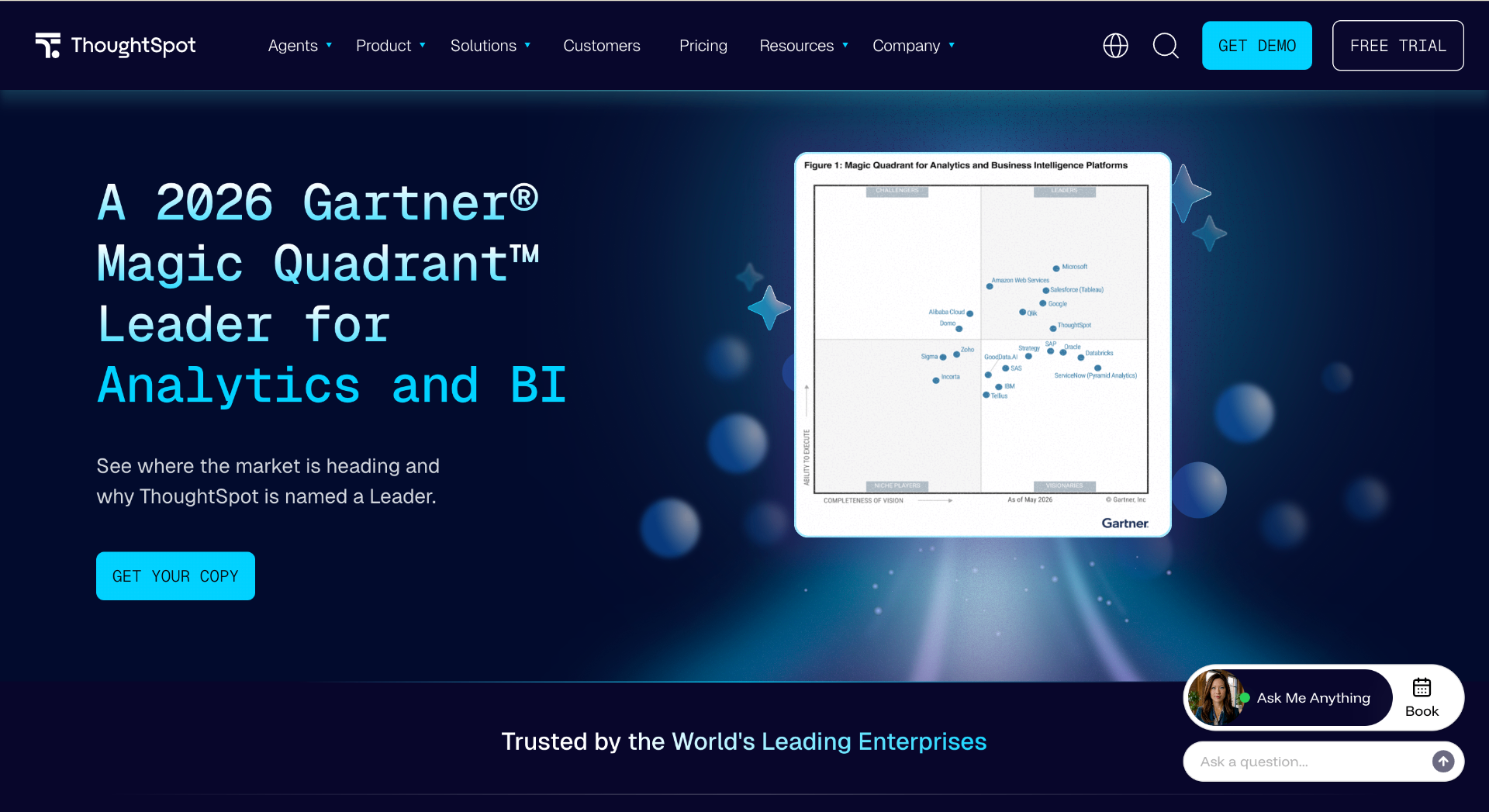Click GET YOUR COPY button
This screenshot has width=1489, height=812.
point(175,575)
